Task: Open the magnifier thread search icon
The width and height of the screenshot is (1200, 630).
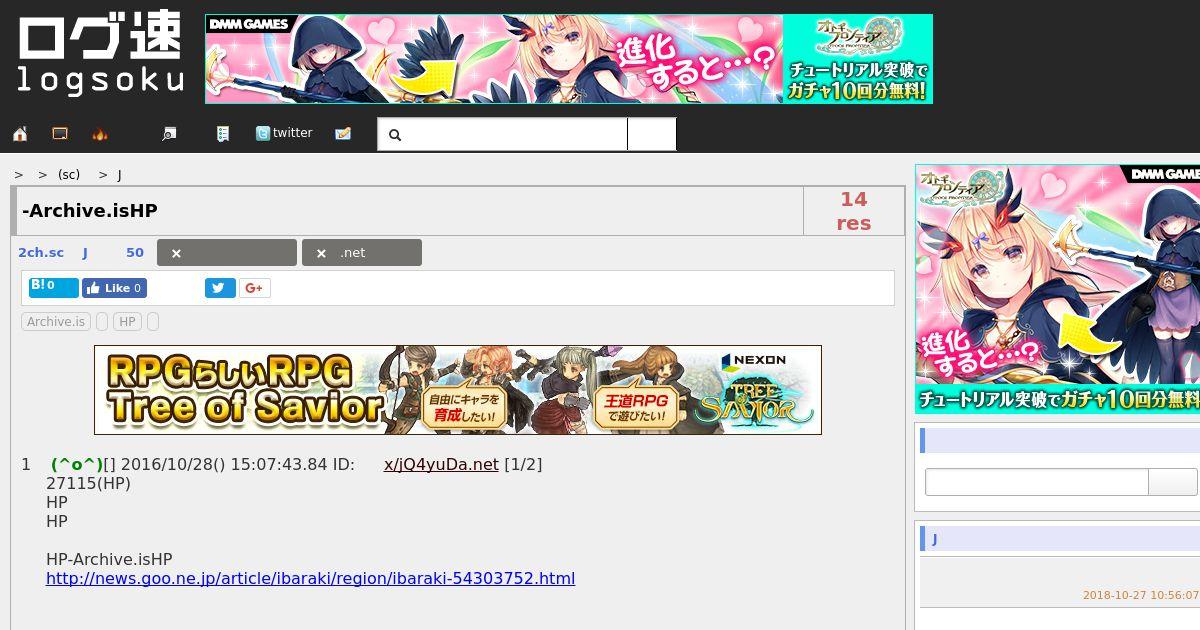Action: click(x=170, y=134)
